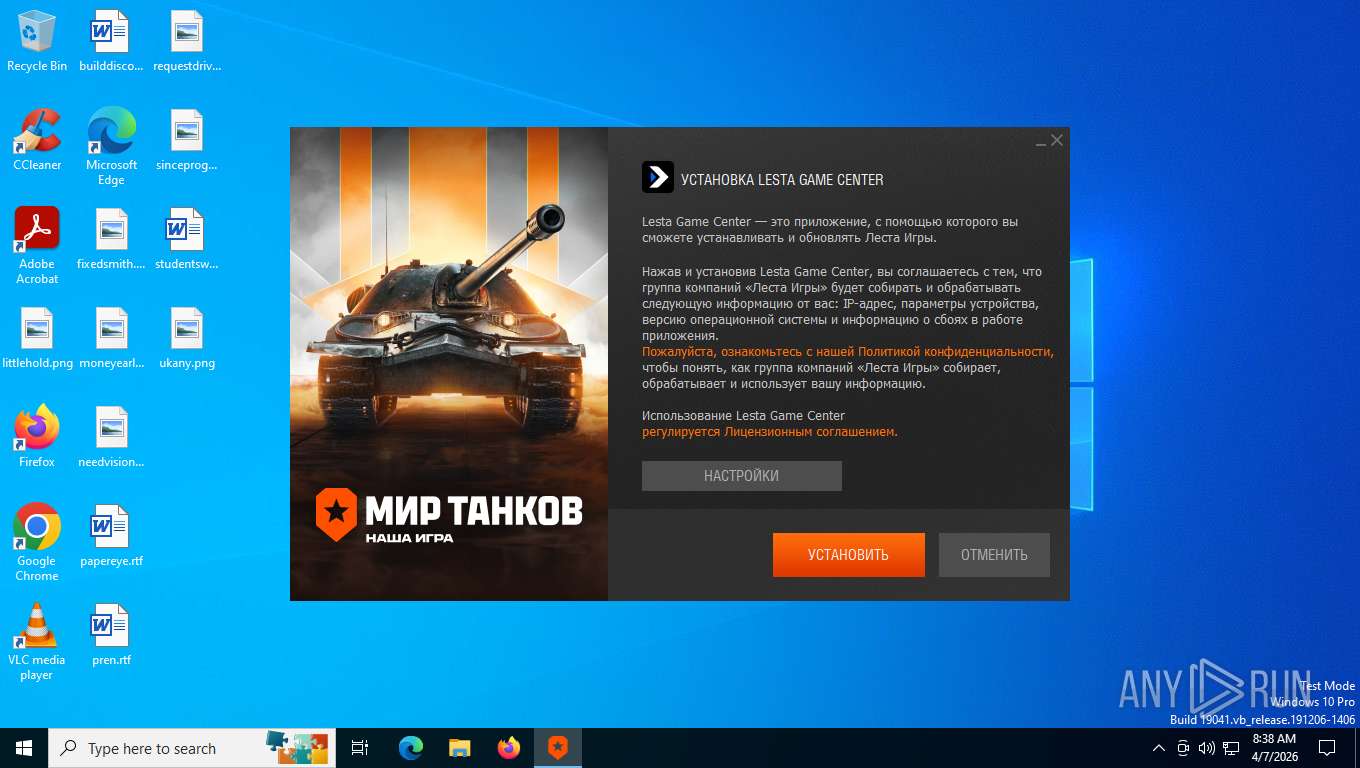This screenshot has width=1360, height=768.
Task: Select the moneyearl image file icon
Action: tap(111, 339)
